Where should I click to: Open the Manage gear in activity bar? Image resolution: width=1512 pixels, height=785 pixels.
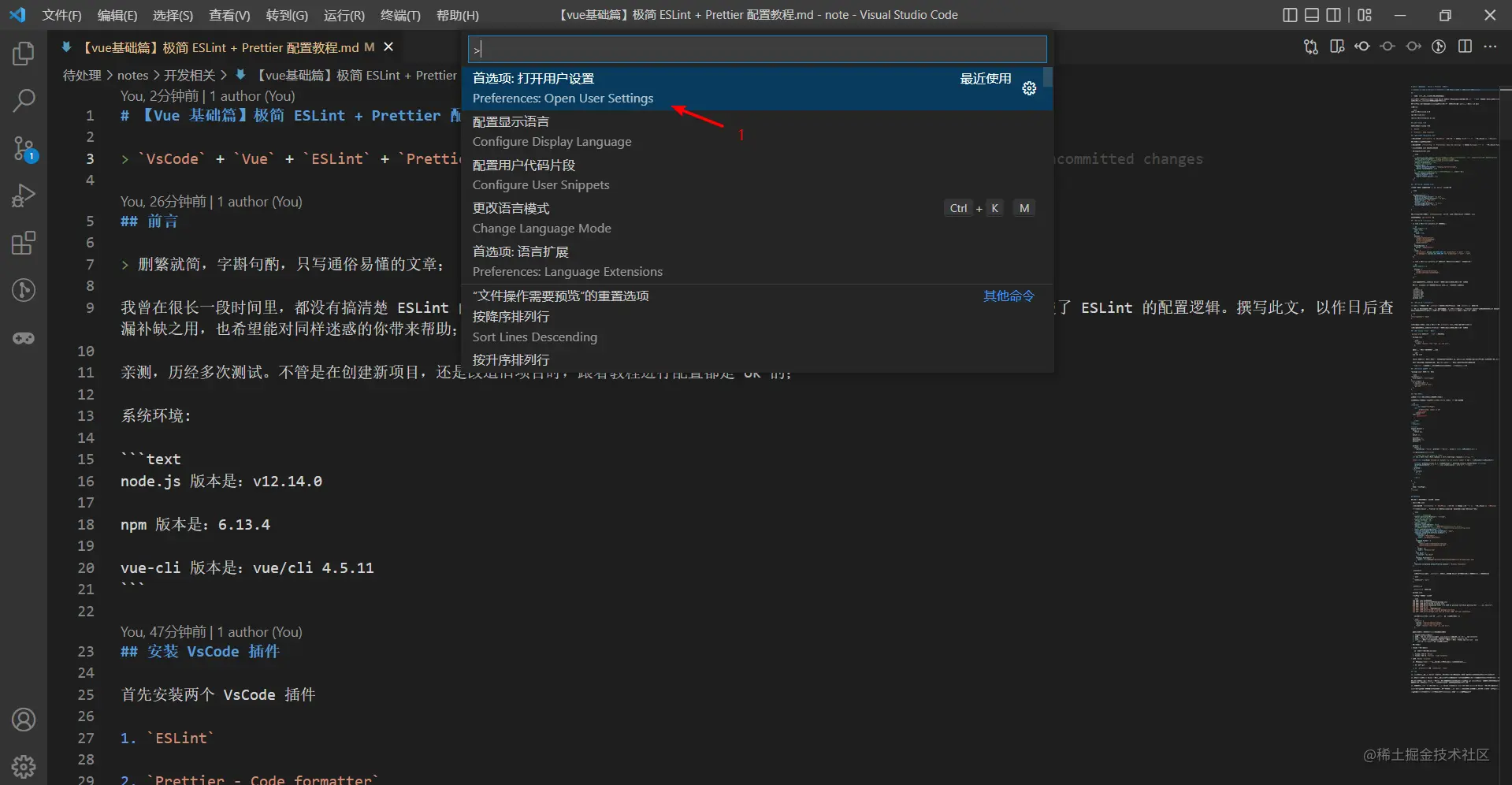[24, 766]
